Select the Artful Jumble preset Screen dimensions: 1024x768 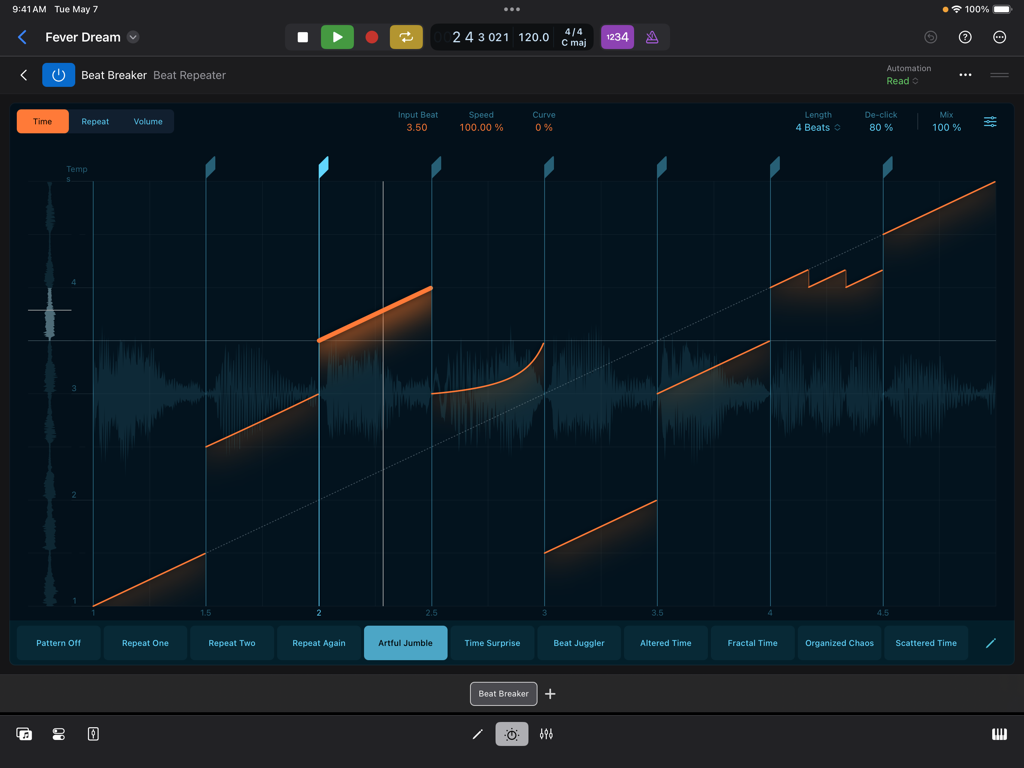tap(405, 643)
